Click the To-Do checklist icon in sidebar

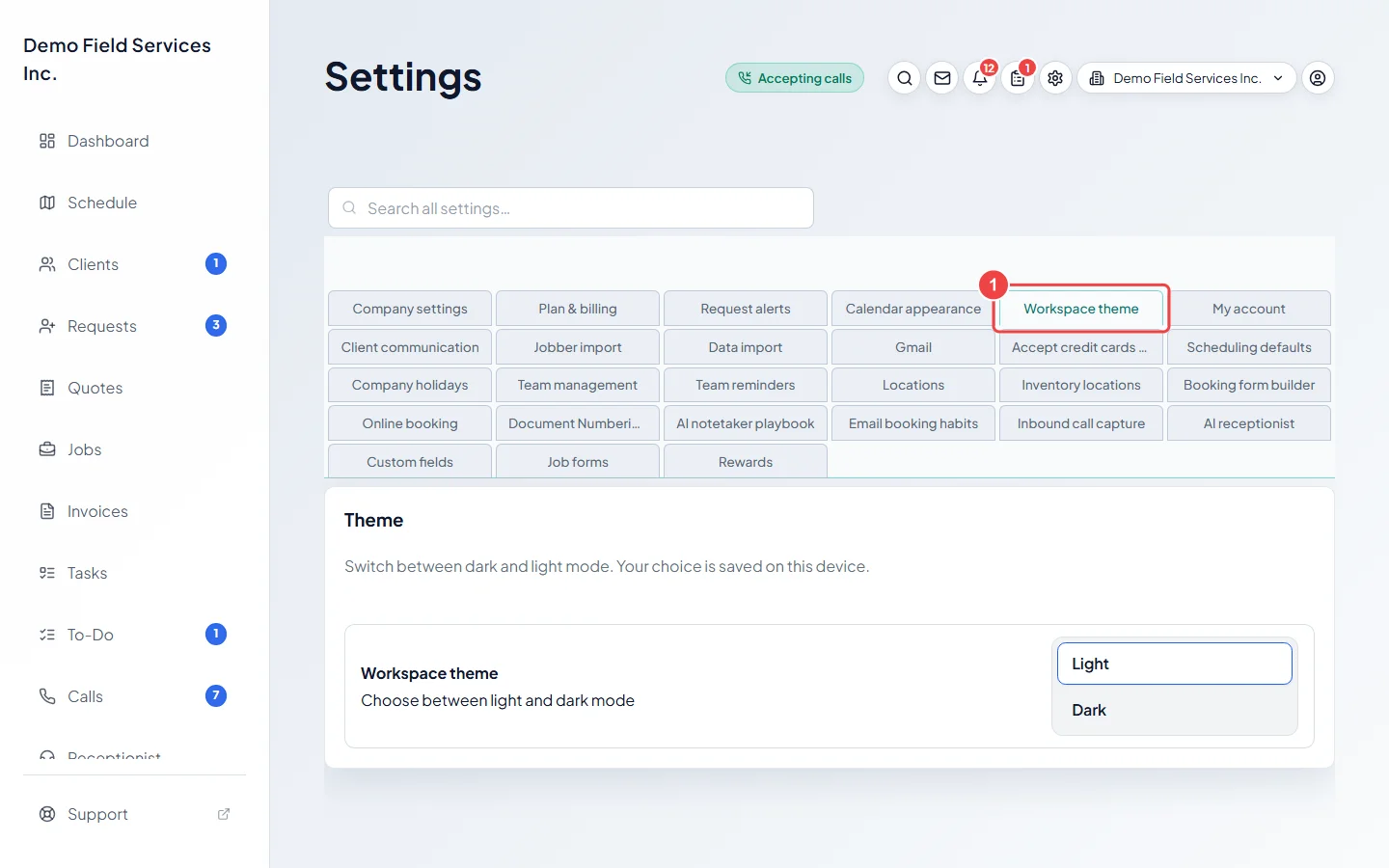47,635
